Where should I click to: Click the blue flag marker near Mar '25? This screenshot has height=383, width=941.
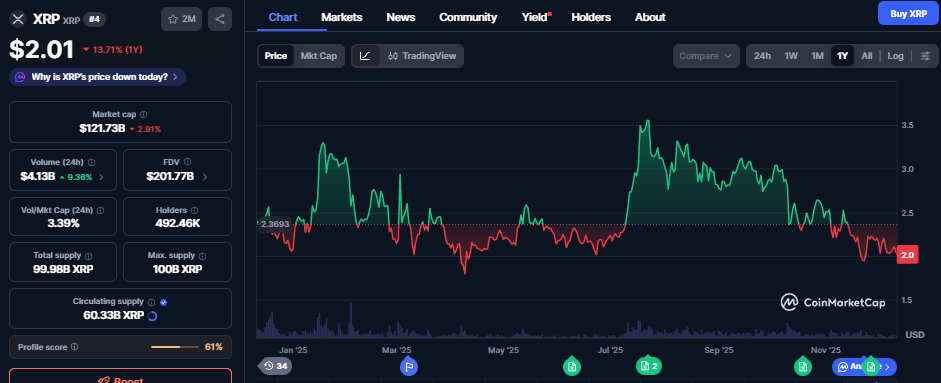click(409, 366)
